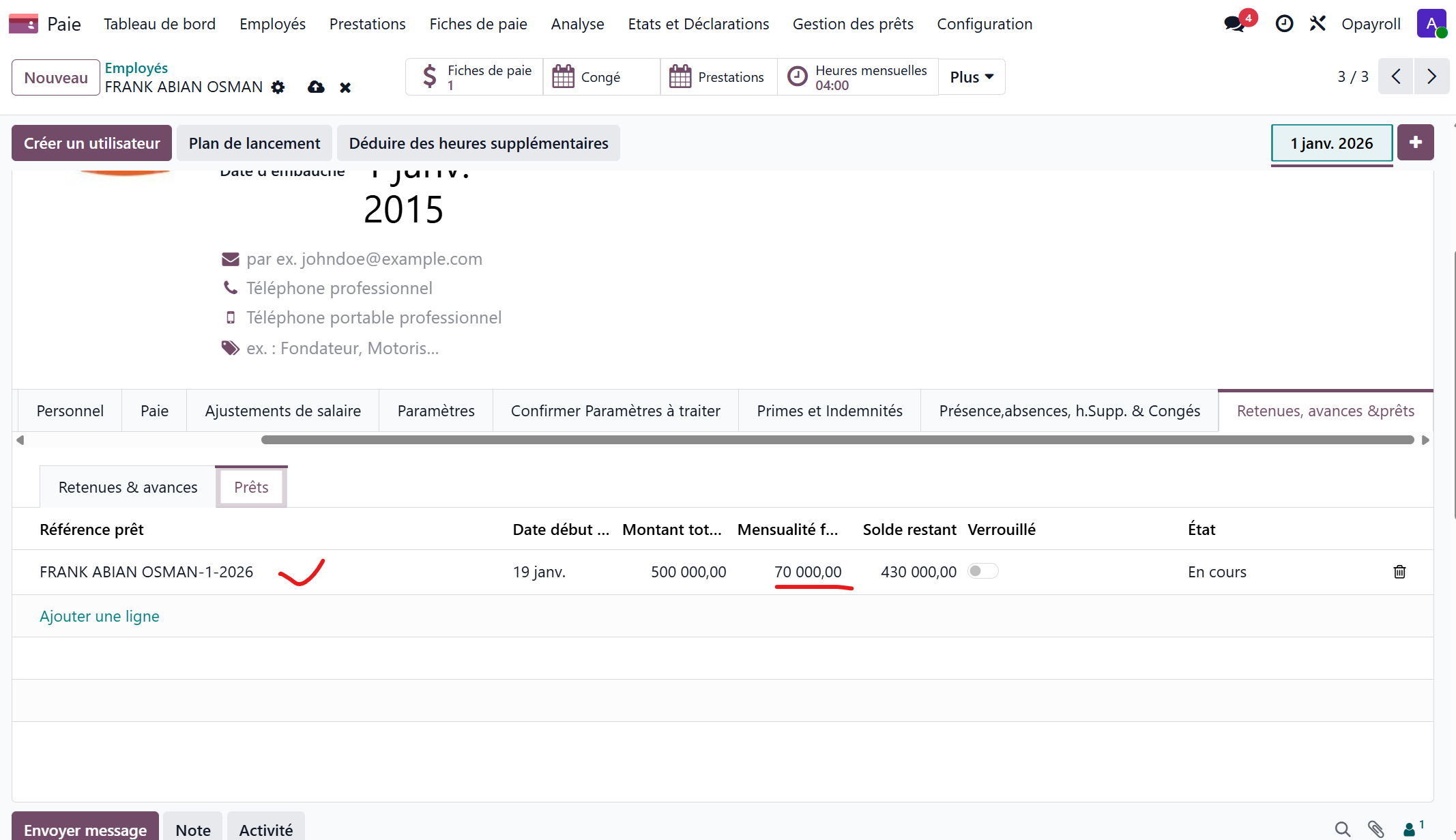Screen dimensions: 1456x840
Task: Click the gear icon beside employee name
Action: tap(278, 87)
